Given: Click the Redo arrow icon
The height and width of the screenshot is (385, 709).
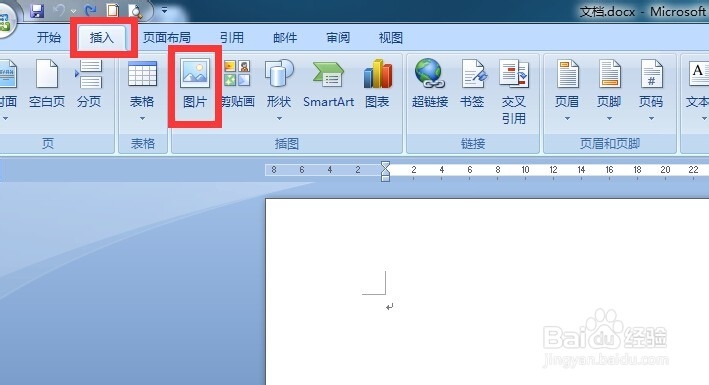Looking at the screenshot, I should coord(90,10).
